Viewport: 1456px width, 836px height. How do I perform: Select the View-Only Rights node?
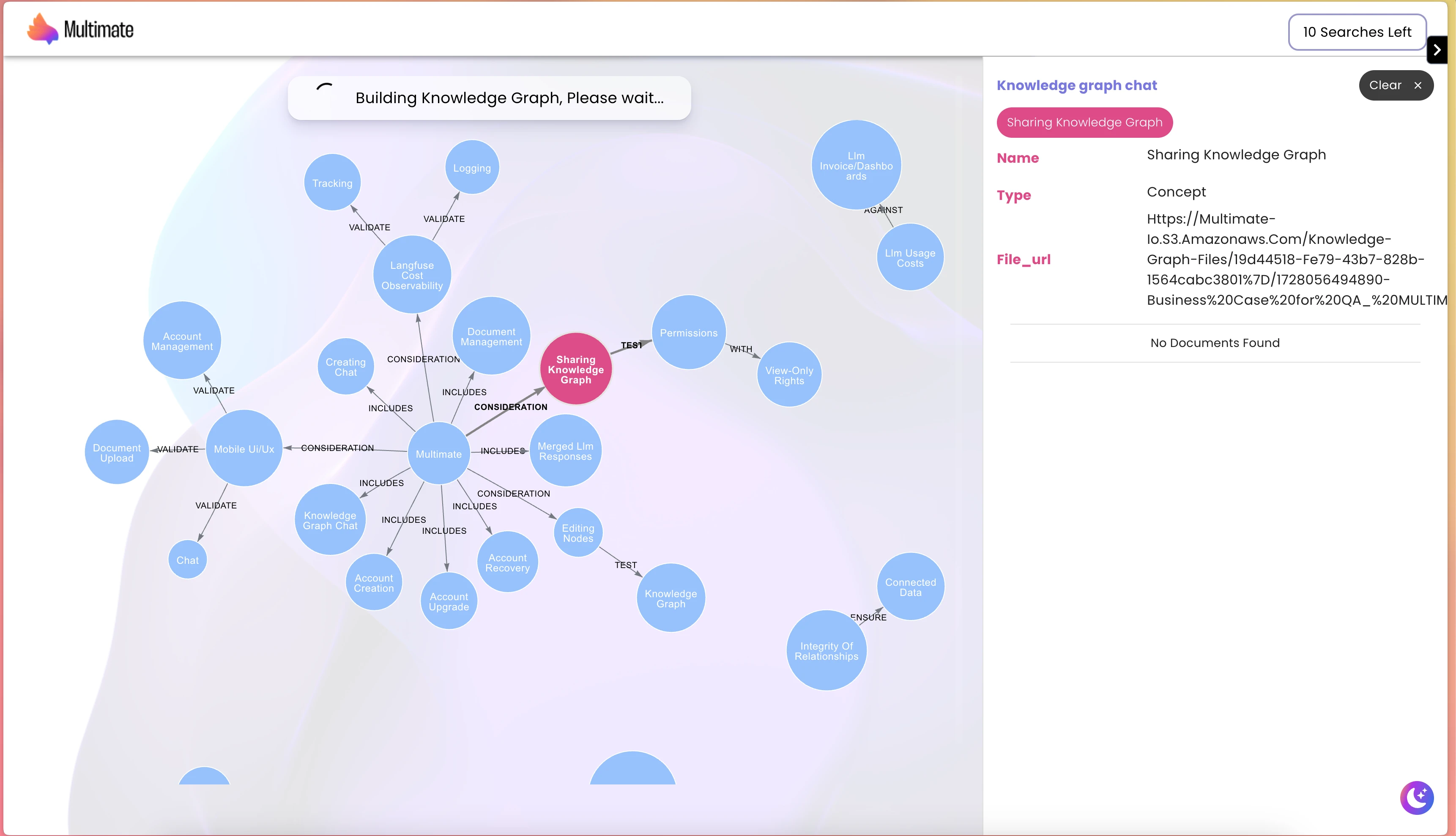[x=789, y=375]
